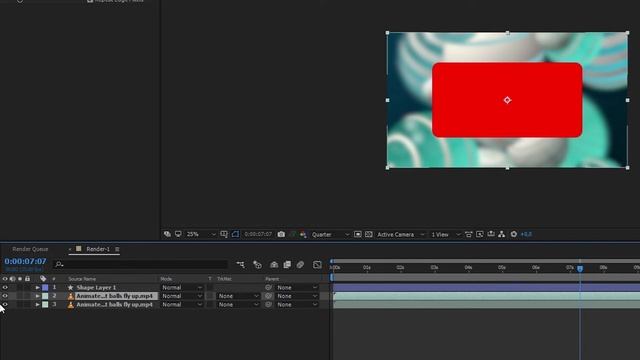Screen dimensions: 640x360
Task: Expand layer 2 properties triangle
Action: 38,296
